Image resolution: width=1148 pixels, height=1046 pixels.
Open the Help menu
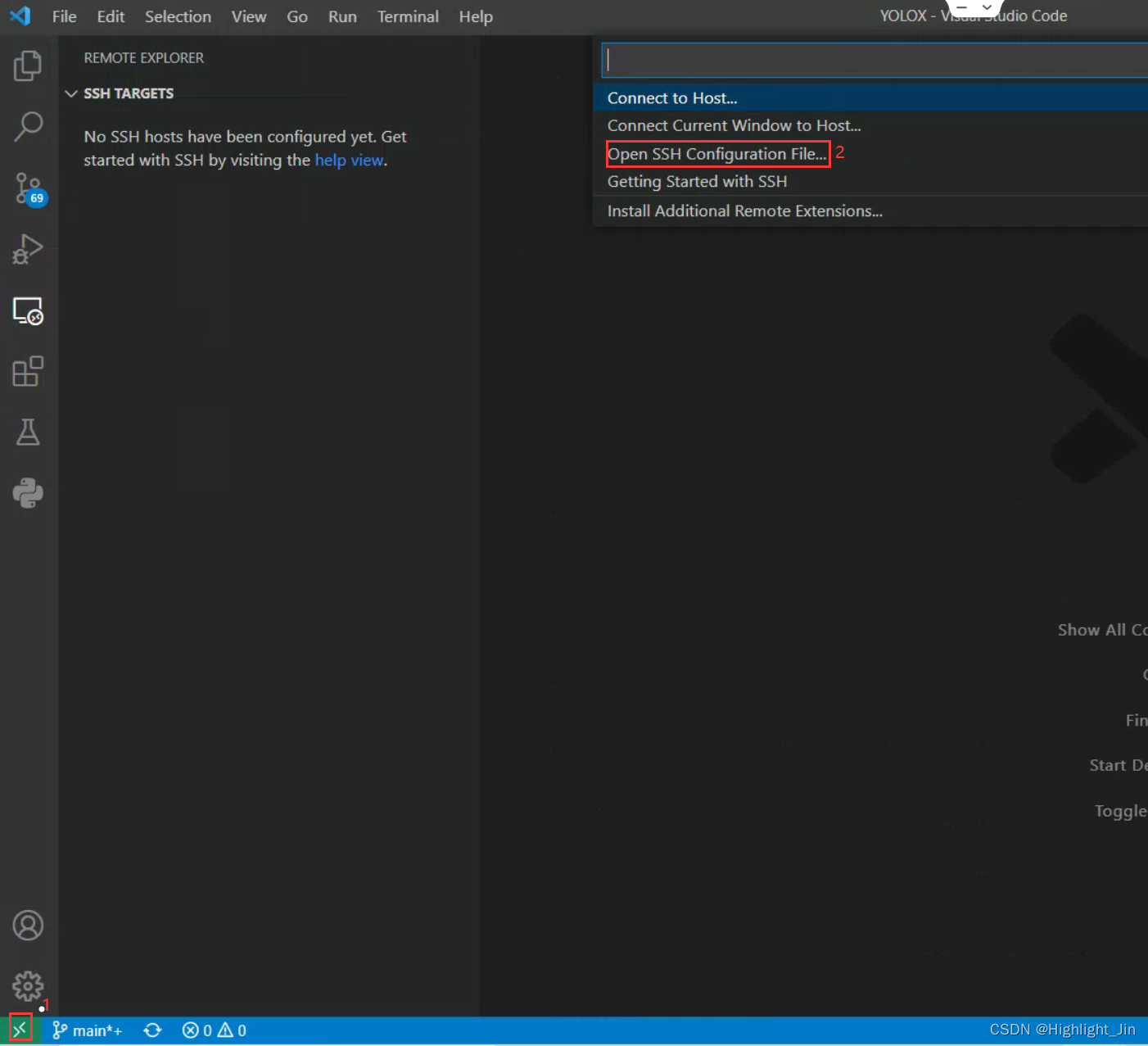pyautogui.click(x=475, y=16)
